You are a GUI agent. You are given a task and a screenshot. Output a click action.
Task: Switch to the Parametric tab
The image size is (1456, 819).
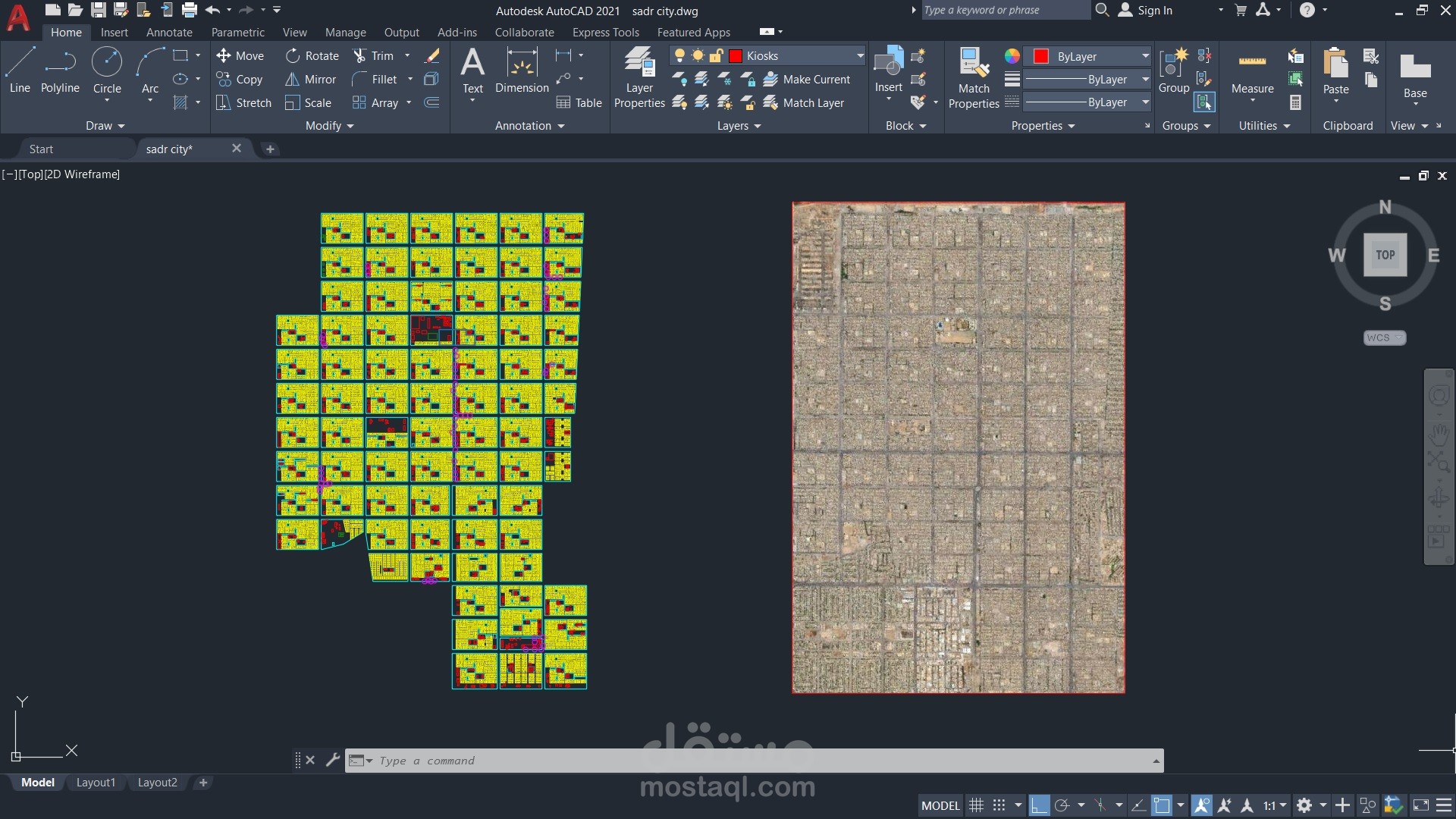[x=237, y=32]
